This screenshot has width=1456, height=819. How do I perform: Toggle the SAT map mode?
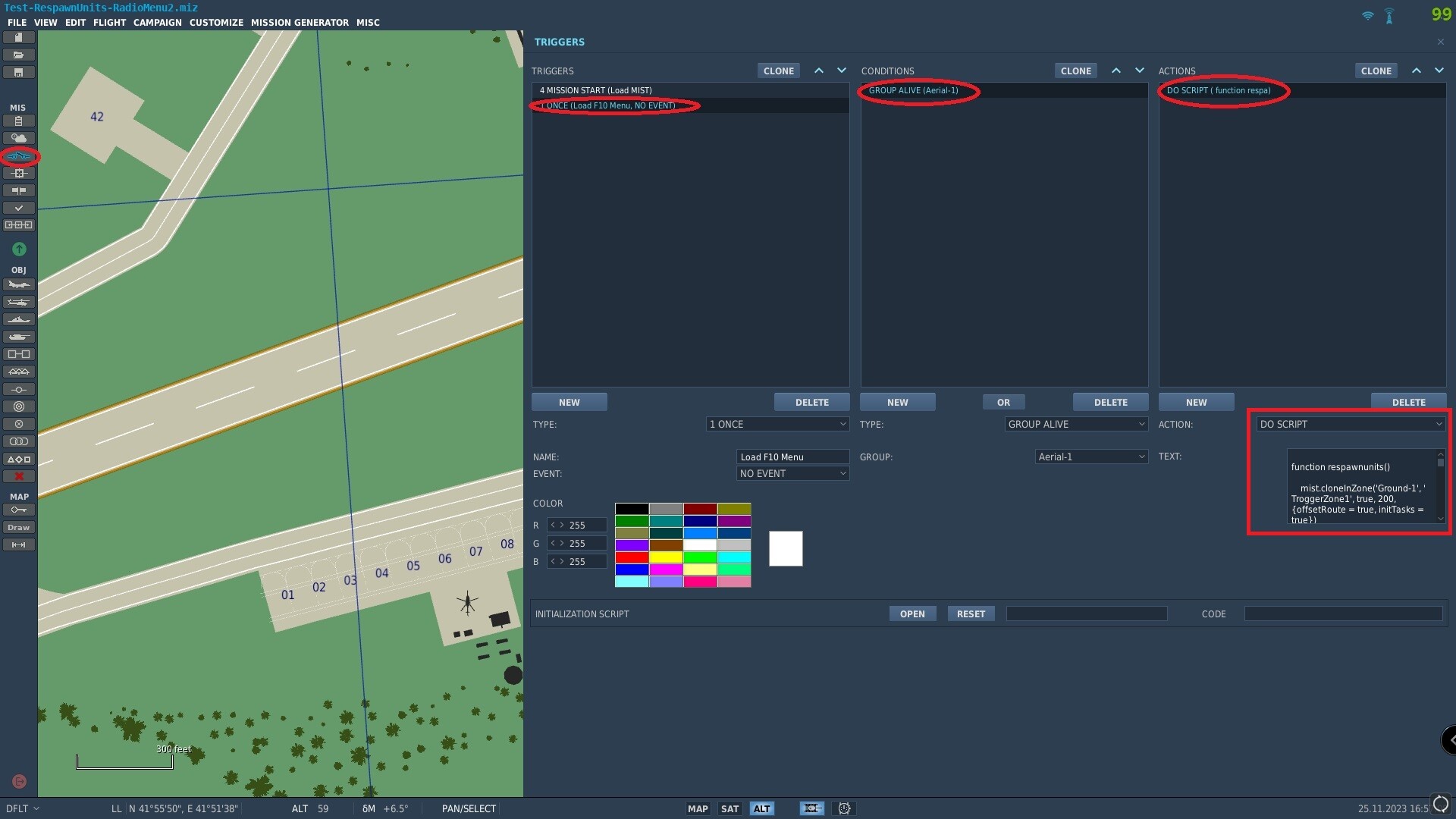[x=730, y=808]
